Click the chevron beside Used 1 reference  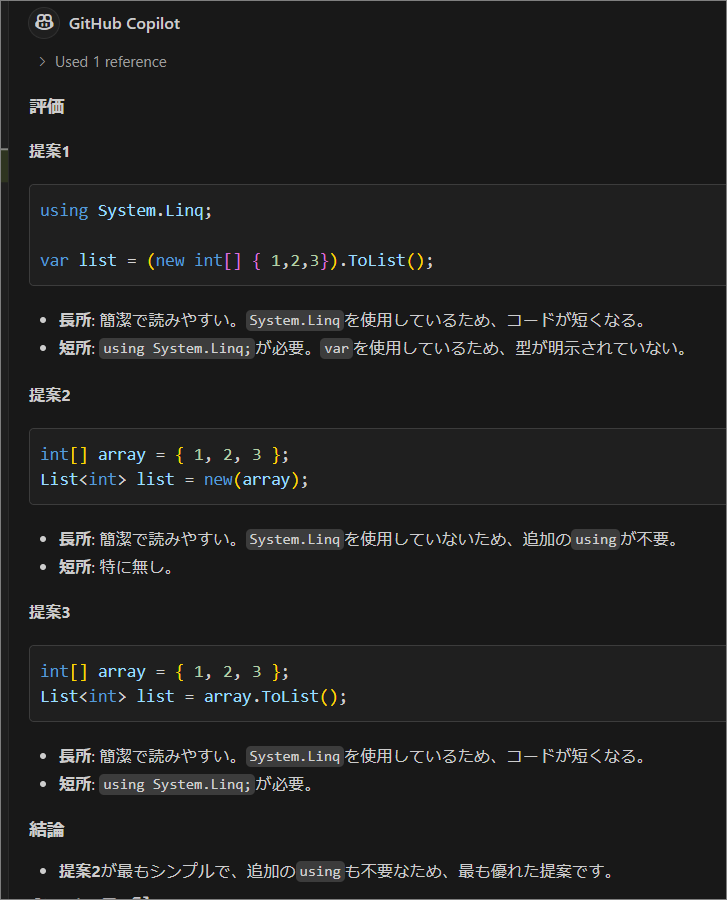[40, 61]
